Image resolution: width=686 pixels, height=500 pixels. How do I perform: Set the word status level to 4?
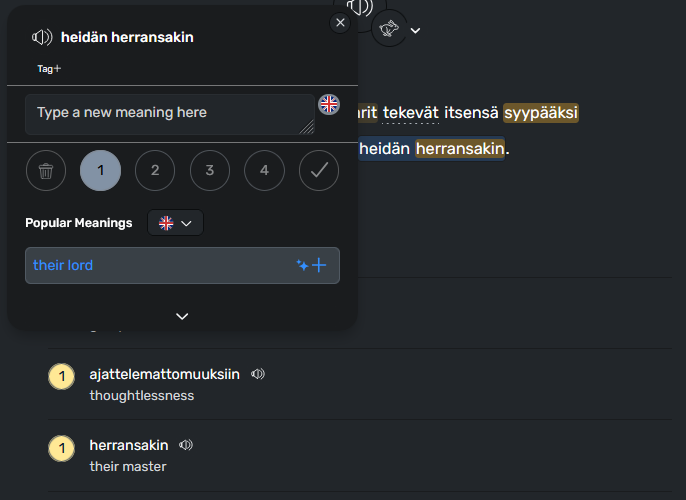point(264,171)
